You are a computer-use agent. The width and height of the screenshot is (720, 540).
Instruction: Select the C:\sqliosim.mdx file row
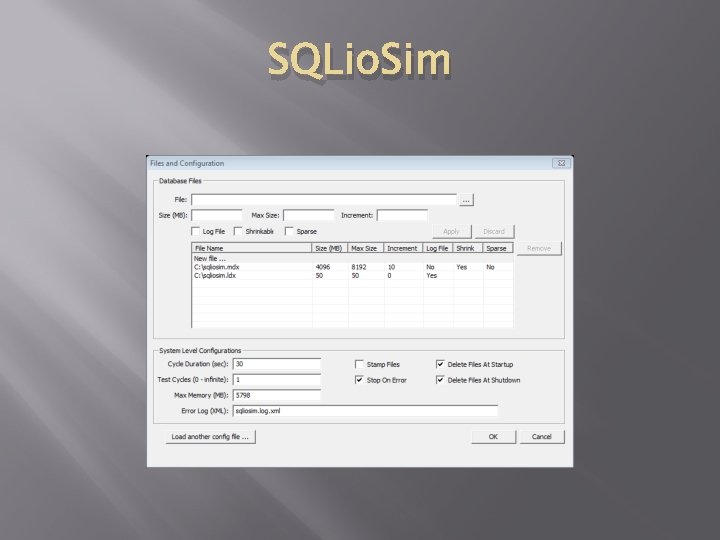[x=352, y=267]
